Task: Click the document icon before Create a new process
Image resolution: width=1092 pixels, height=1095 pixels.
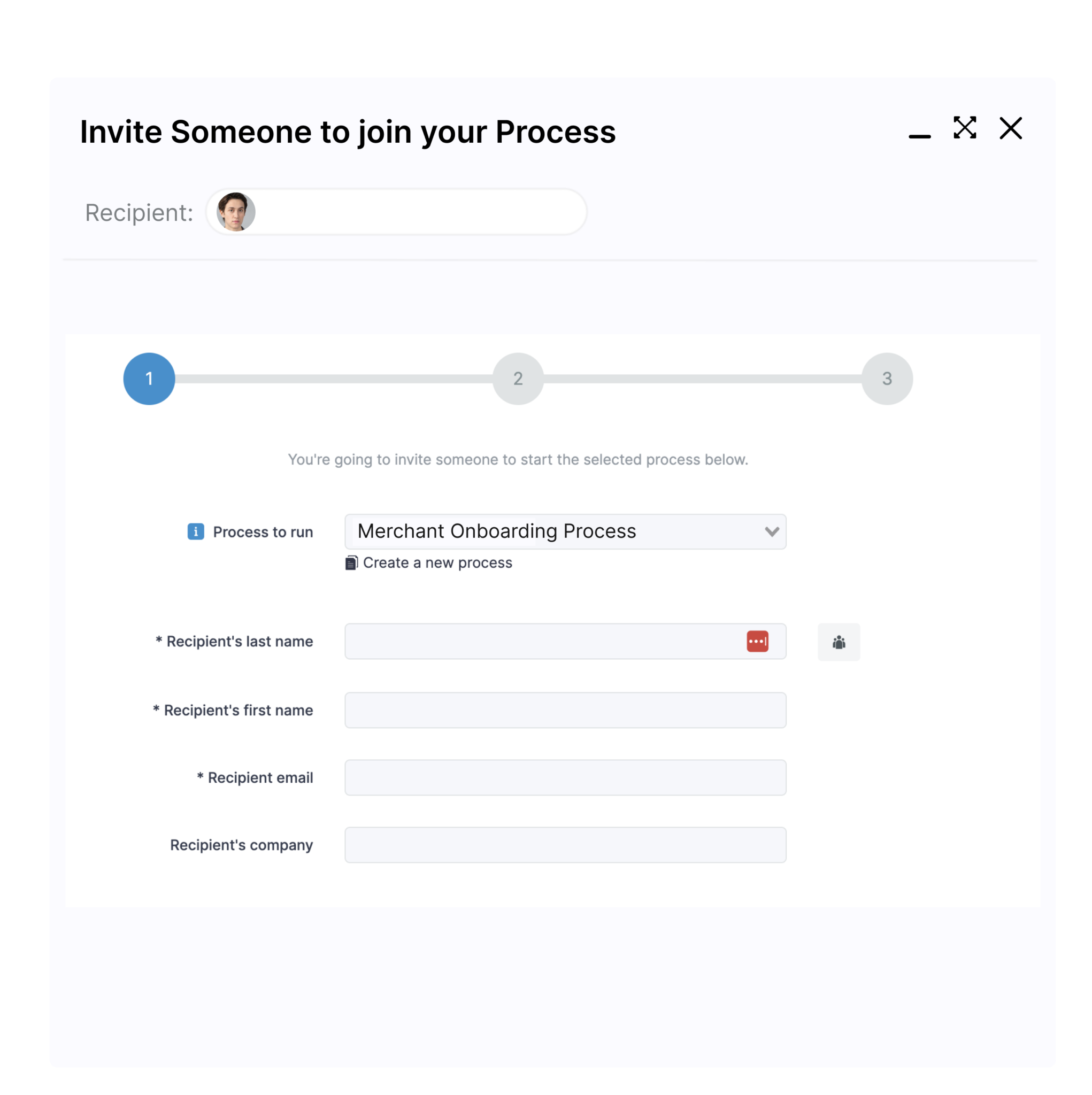Action: coord(350,562)
